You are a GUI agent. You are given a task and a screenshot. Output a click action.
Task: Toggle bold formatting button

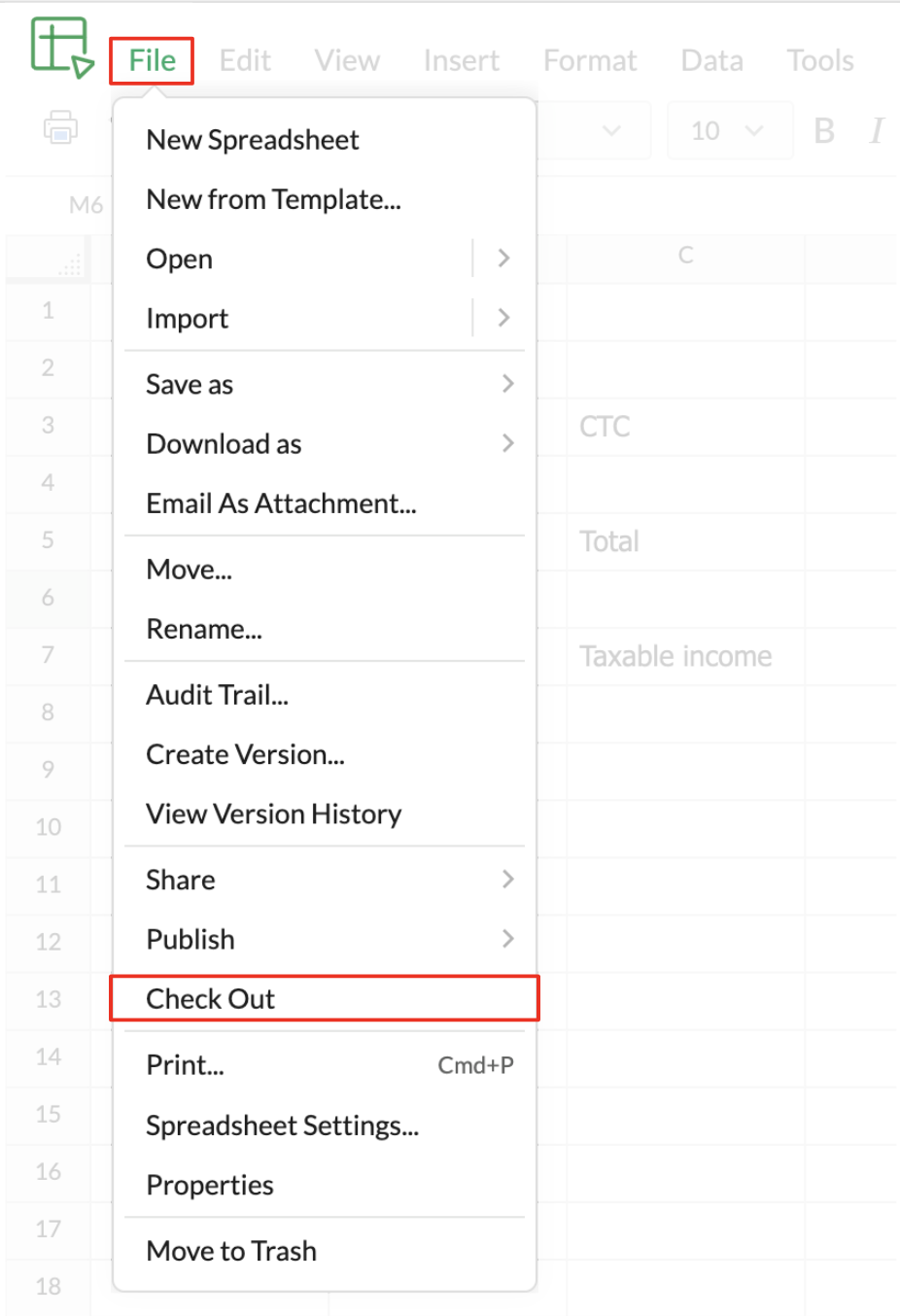click(x=824, y=130)
